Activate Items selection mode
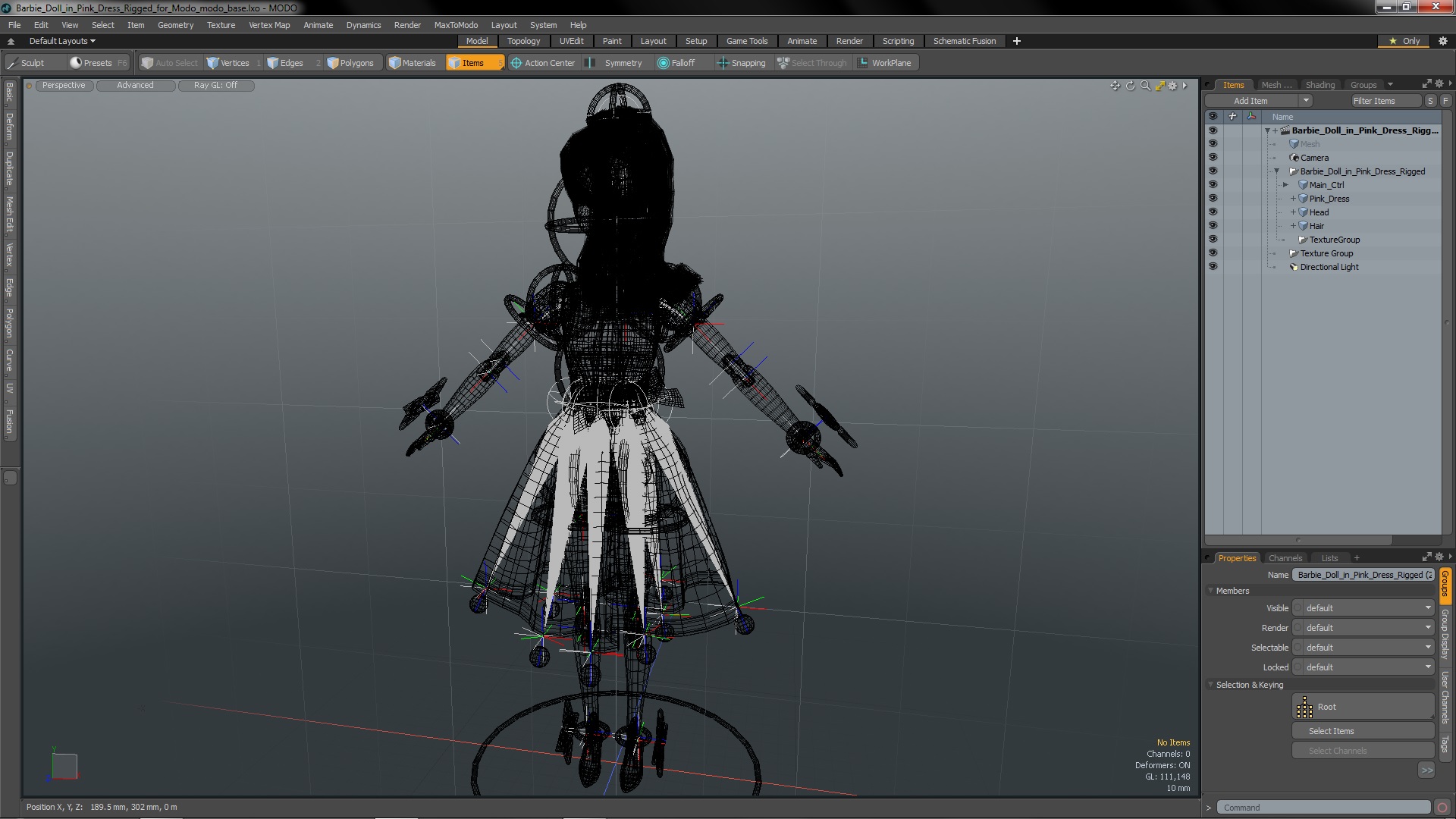1456x819 pixels. pyautogui.click(x=474, y=63)
